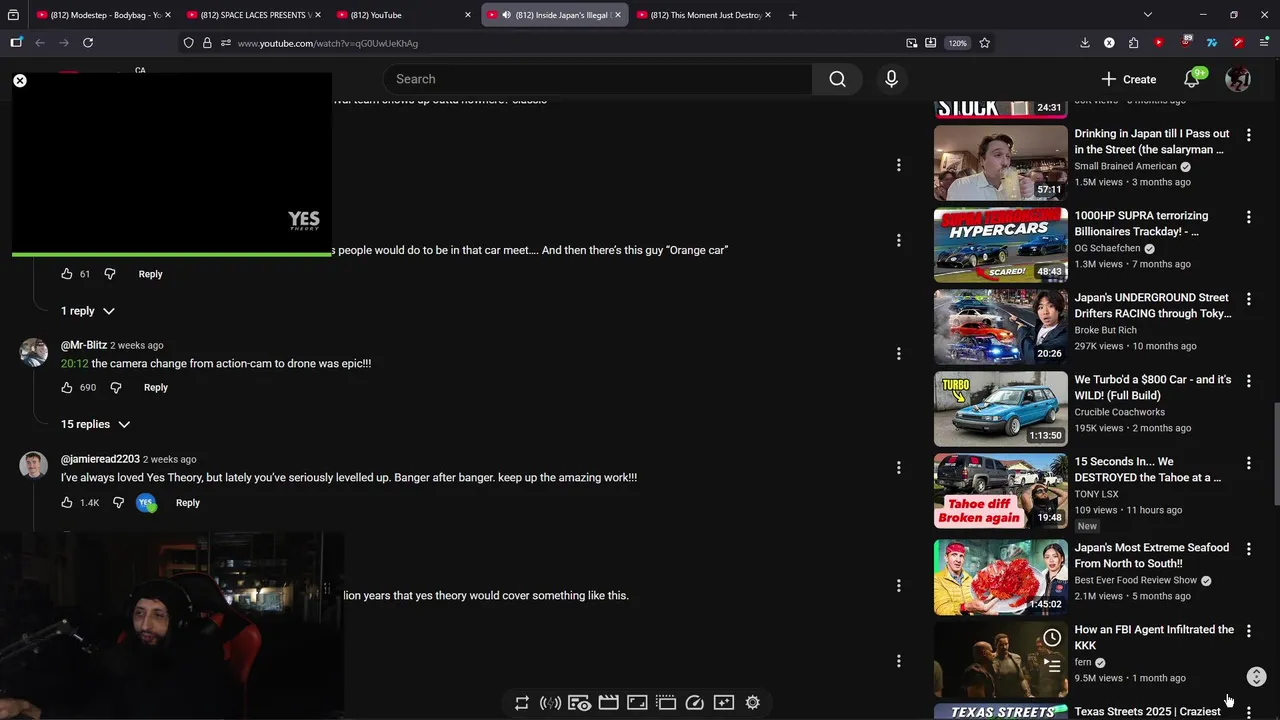1280x720 pixels.
Task: Go back to the previous page
Action: click(40, 43)
